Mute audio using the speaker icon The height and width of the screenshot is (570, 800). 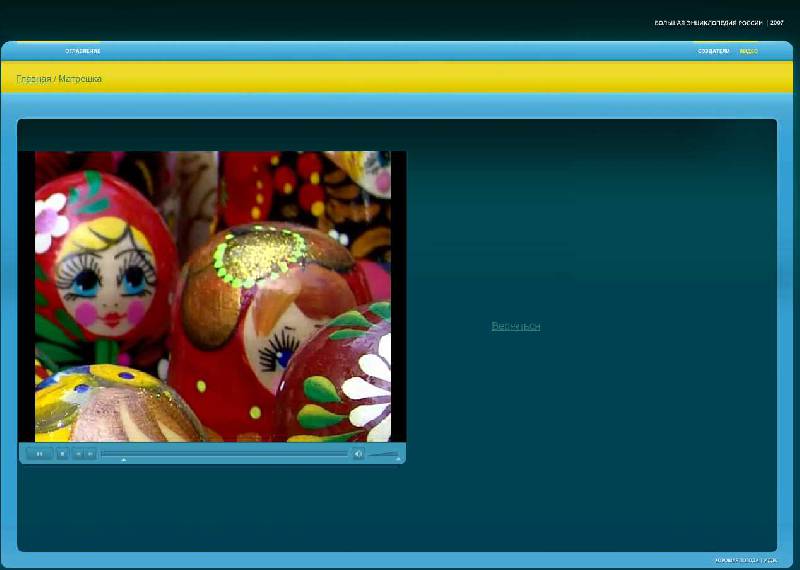358,454
